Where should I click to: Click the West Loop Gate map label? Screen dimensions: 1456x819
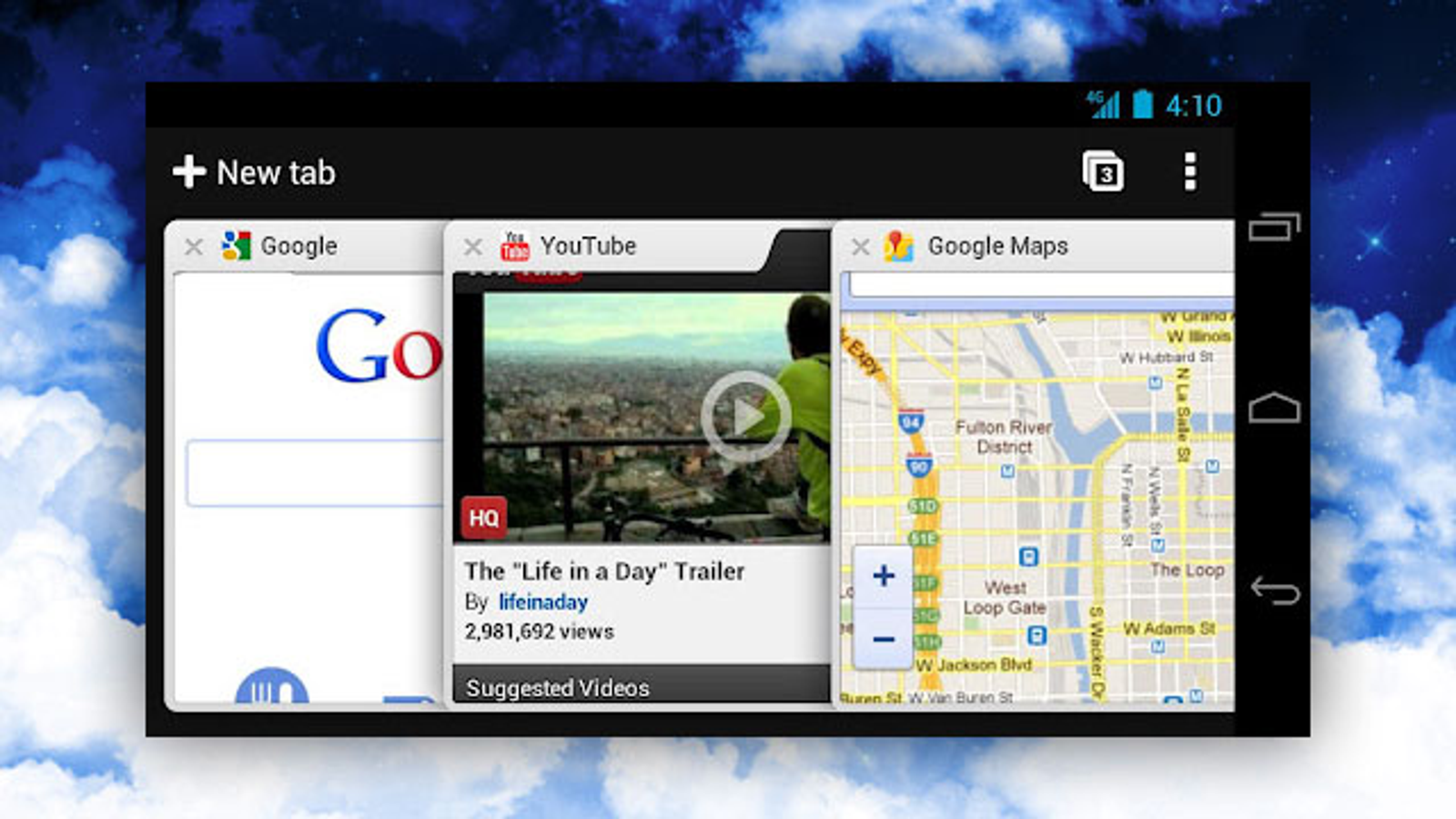pyautogui.click(x=1005, y=598)
